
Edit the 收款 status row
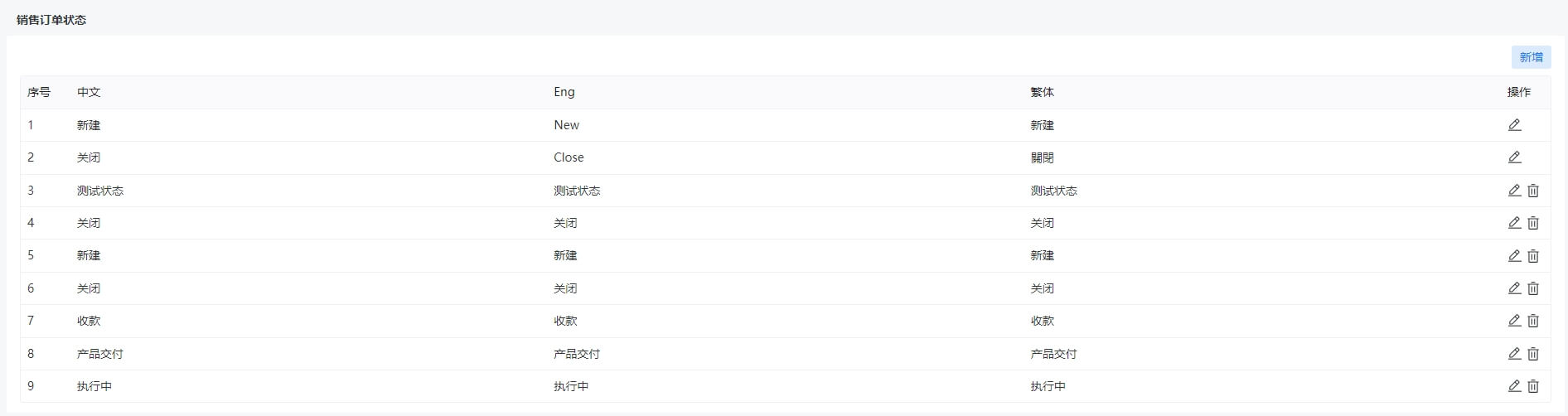click(x=1514, y=321)
